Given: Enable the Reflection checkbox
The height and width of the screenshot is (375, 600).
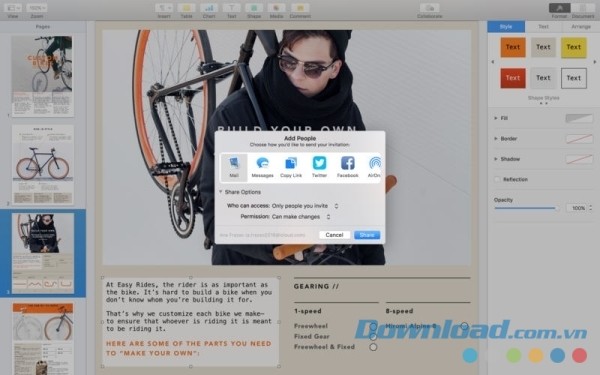Looking at the screenshot, I should click(x=497, y=179).
